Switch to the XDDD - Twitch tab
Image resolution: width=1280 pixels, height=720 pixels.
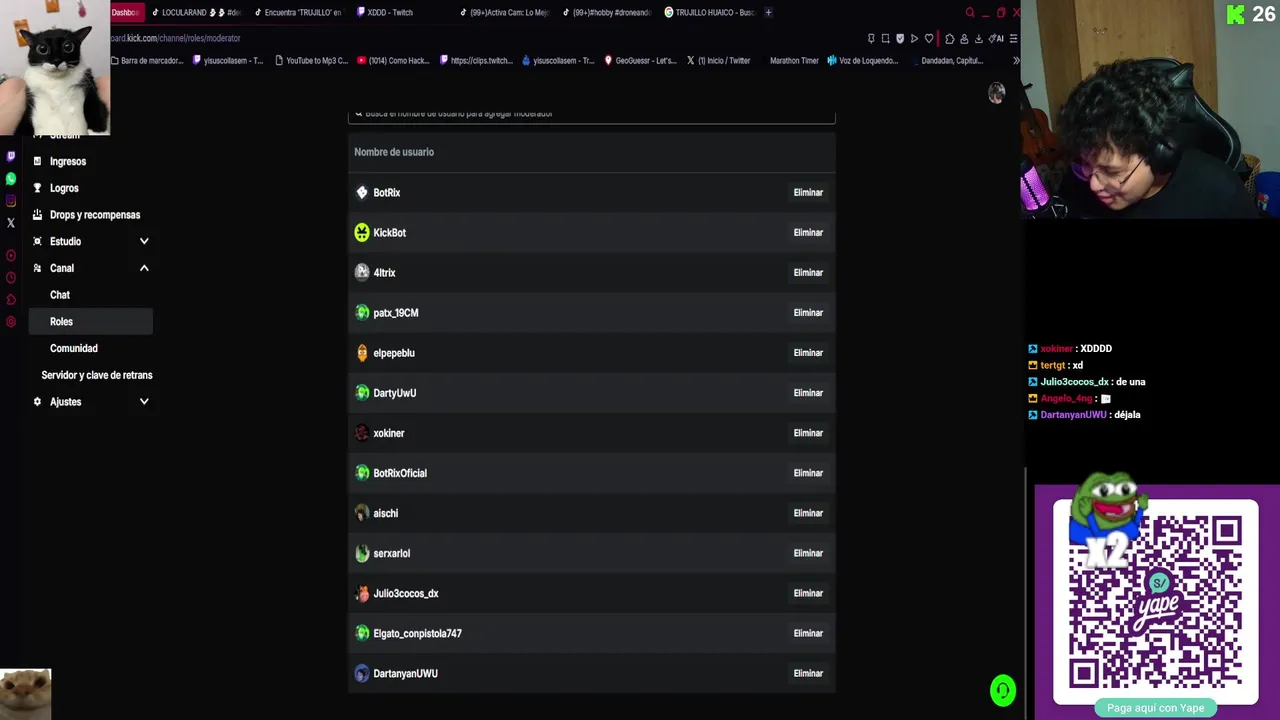coord(390,13)
